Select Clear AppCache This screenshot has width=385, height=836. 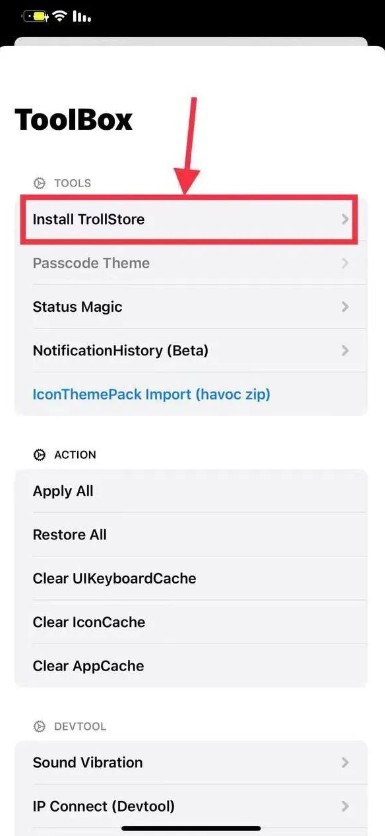point(190,666)
